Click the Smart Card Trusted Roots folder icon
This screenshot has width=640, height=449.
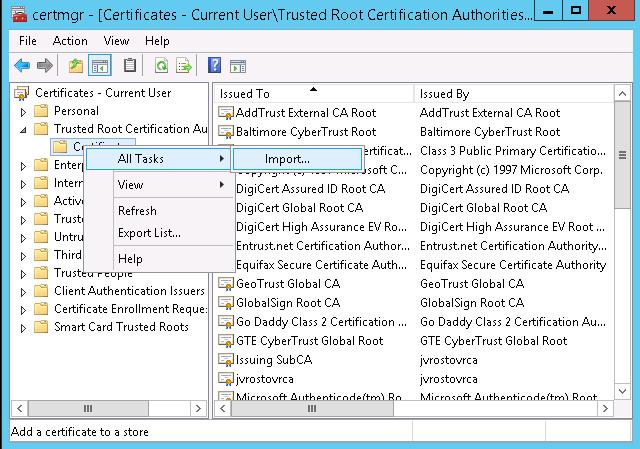pos(41,327)
